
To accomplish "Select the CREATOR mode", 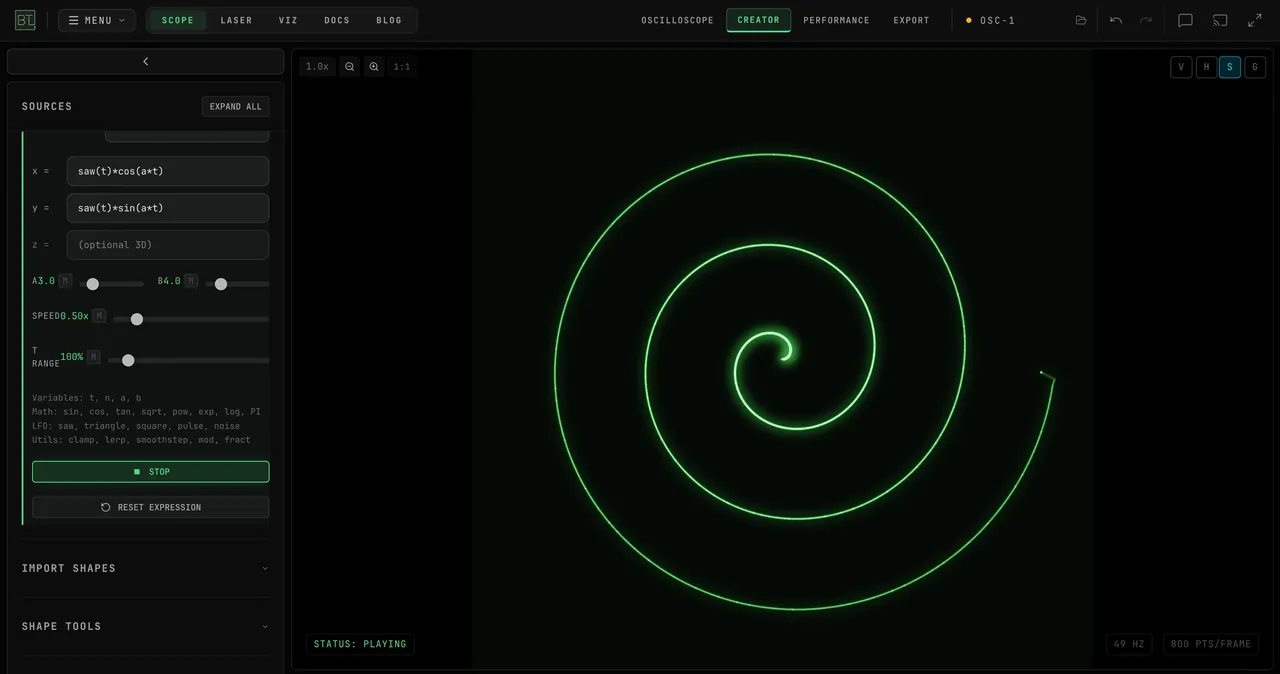I will point(758,20).
